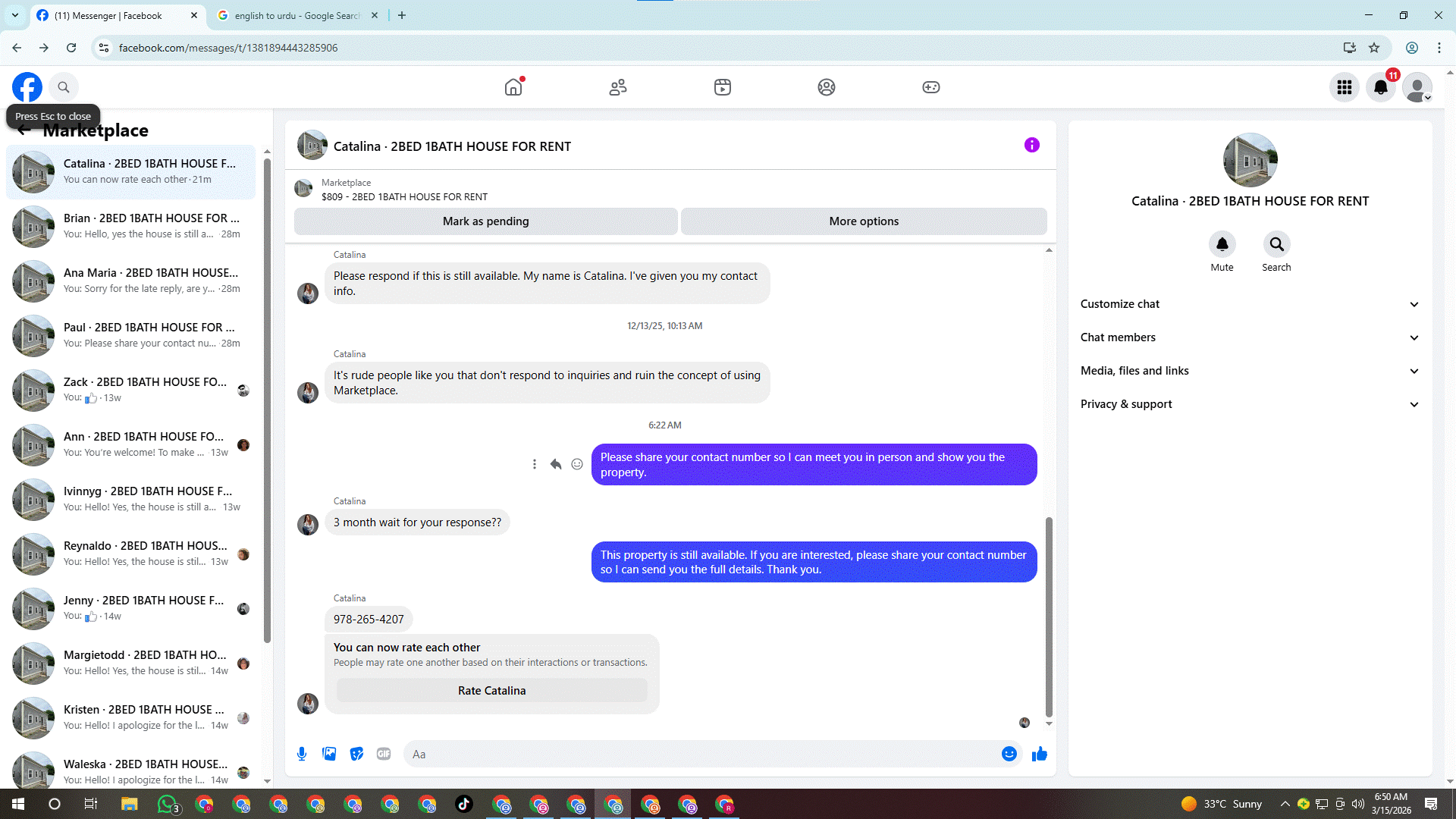
Task: Open the taskbar volume control
Action: pos(1357,804)
